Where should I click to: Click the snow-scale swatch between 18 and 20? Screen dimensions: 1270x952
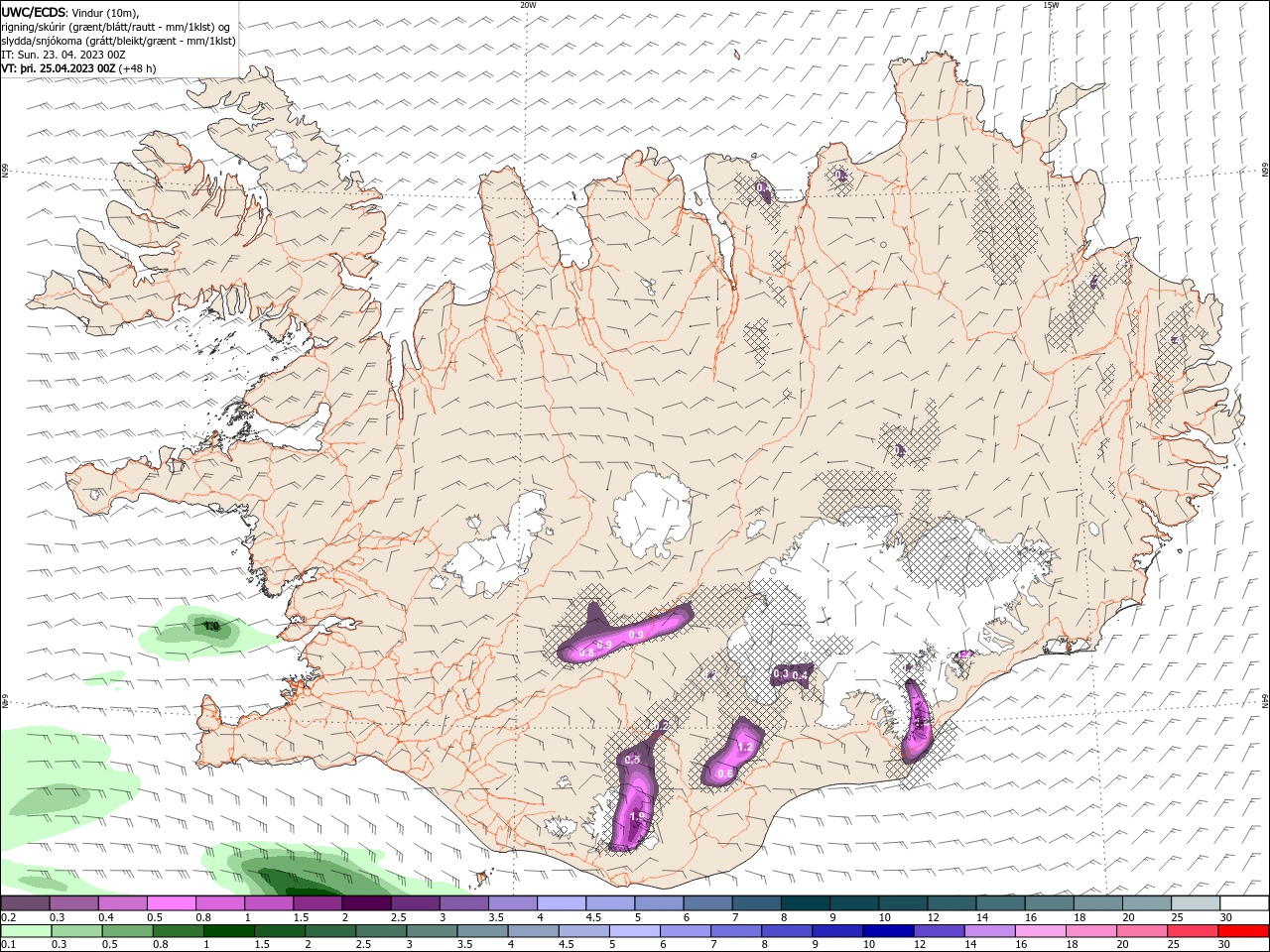(1097, 903)
